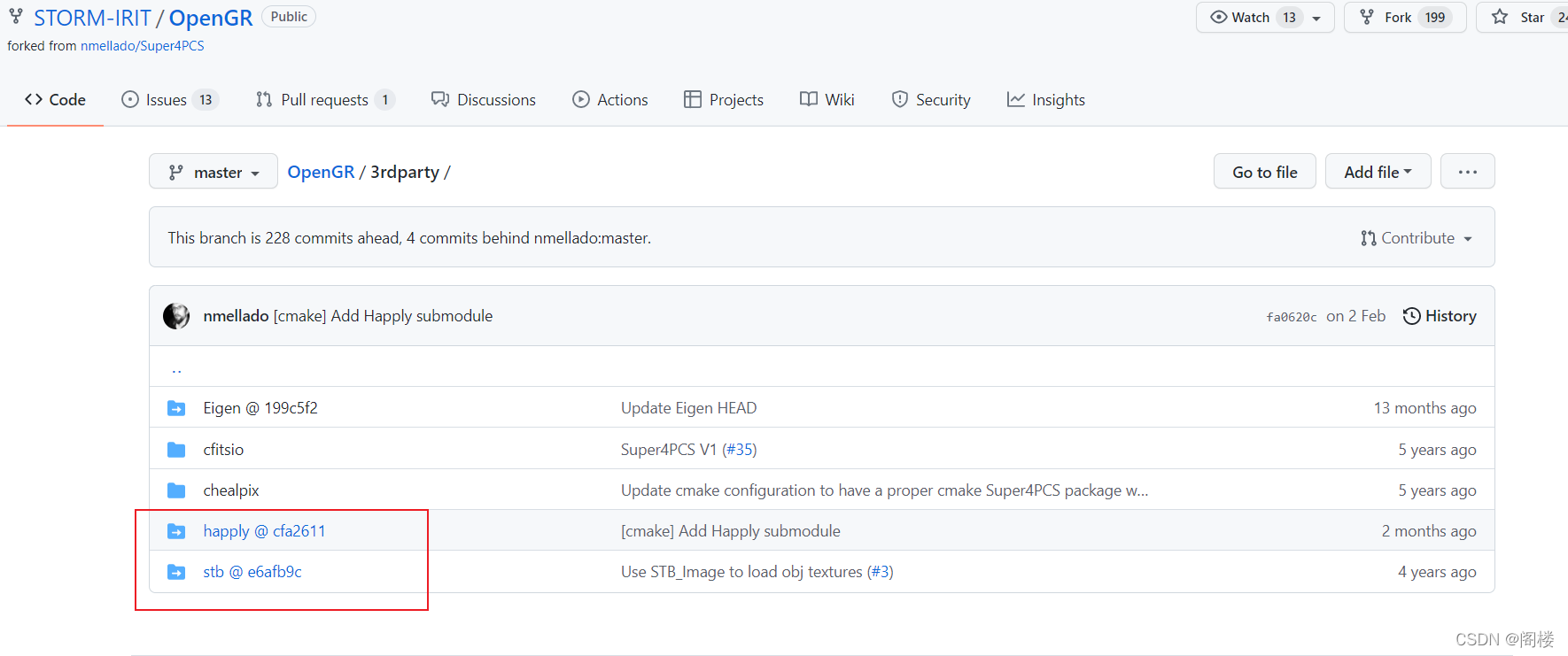Click the fork icon beside STORM-IRIT
Screen dimensions: 1568x656
[16, 17]
